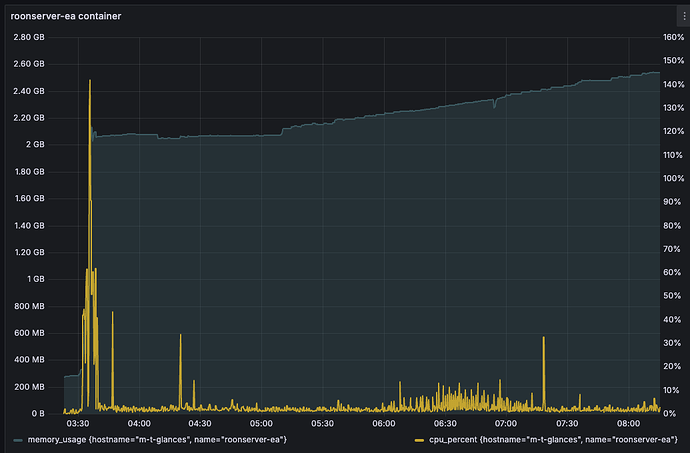Click the 1.40 GB left axis label
This screenshot has width=690, height=453.
click(x=29, y=225)
